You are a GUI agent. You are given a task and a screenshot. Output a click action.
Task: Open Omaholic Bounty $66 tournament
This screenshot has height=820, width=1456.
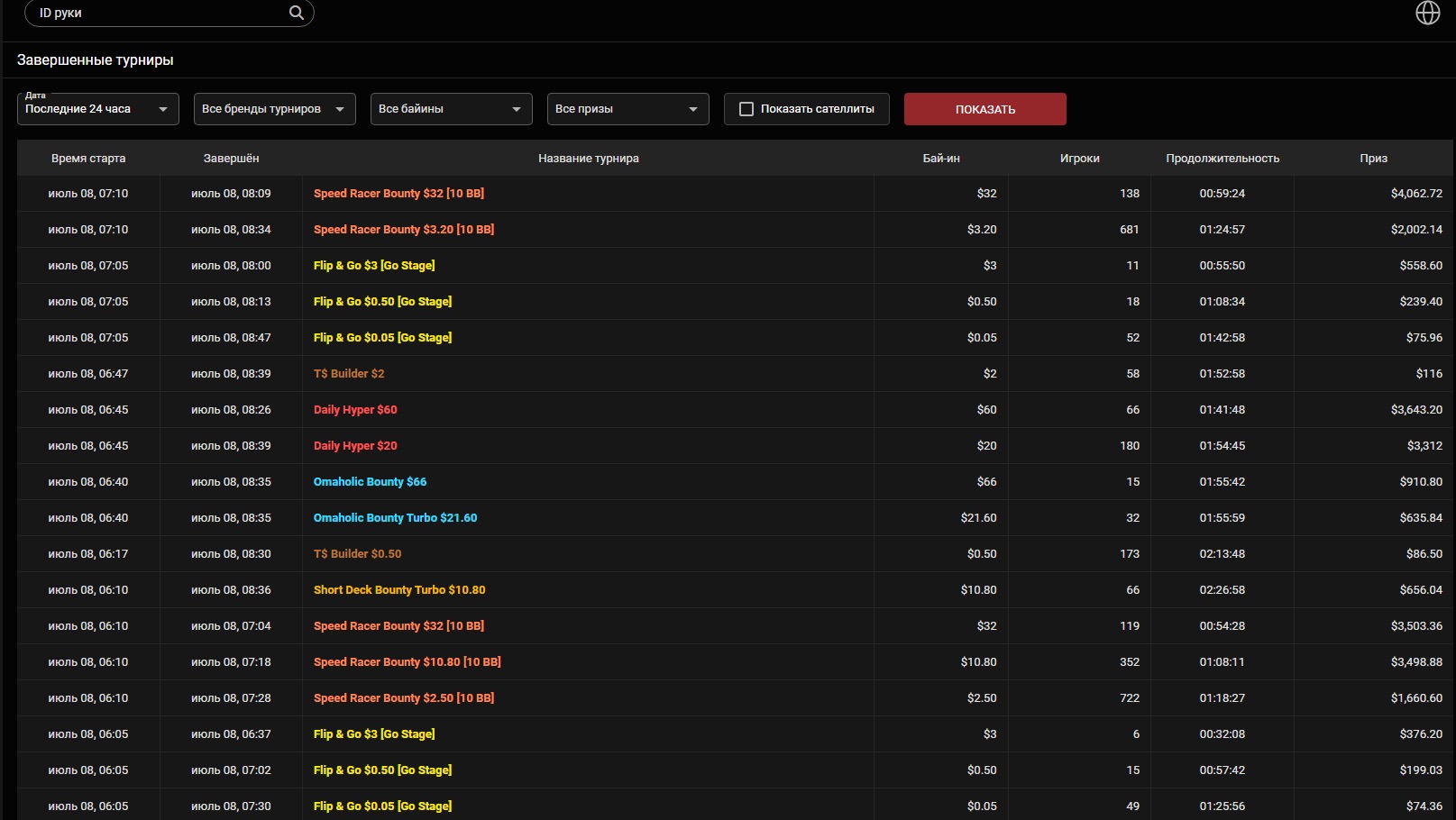370,482
